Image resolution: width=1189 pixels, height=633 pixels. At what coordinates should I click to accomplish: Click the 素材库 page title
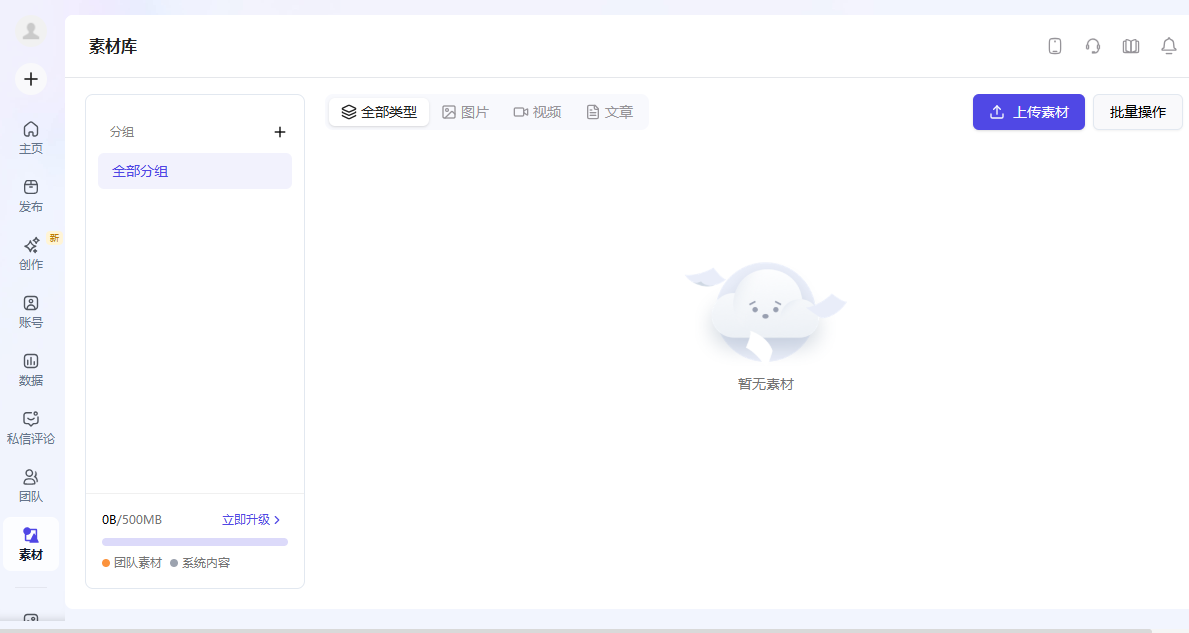click(x=113, y=46)
